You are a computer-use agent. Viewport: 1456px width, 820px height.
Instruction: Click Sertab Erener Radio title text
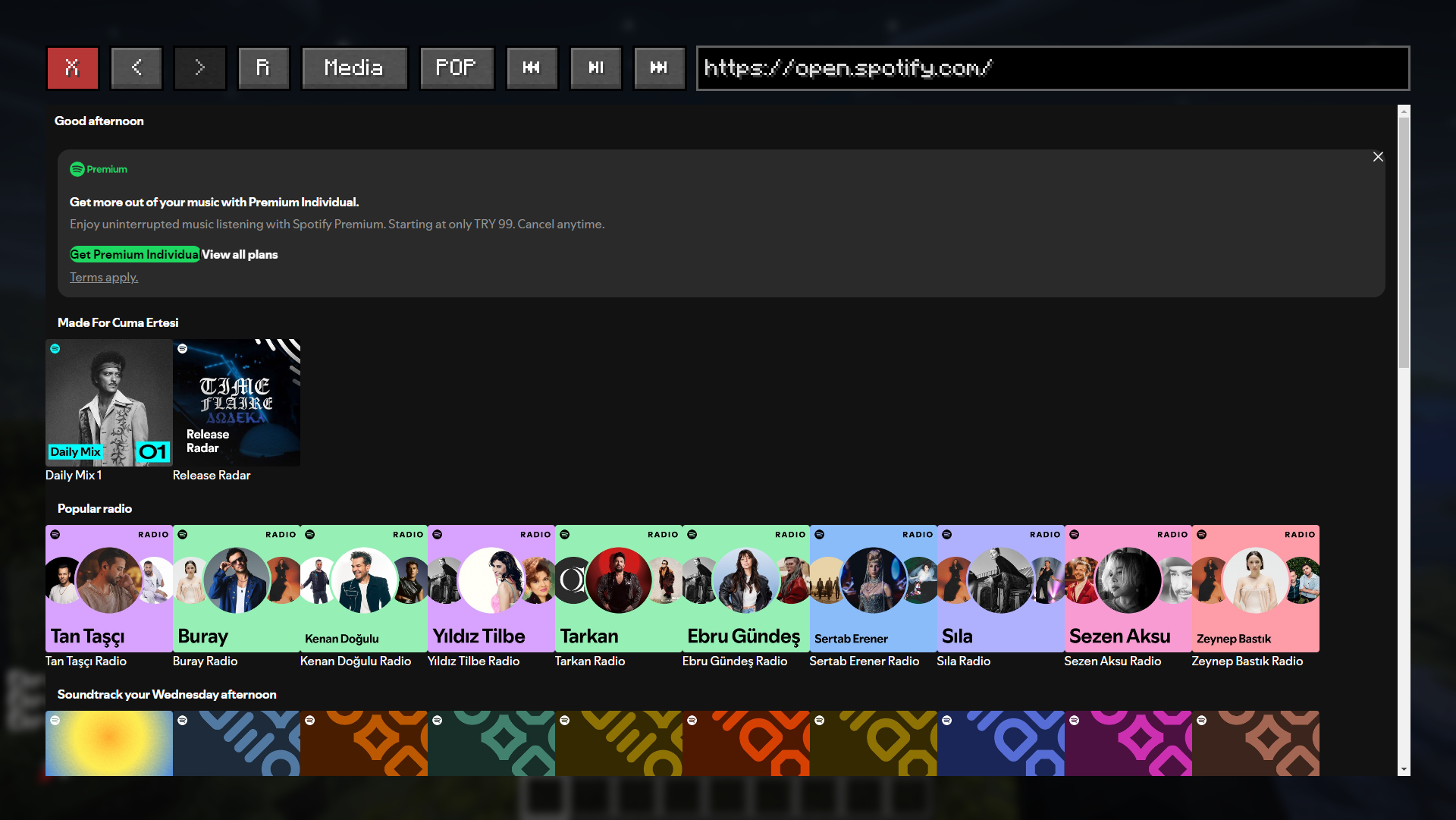click(x=864, y=661)
